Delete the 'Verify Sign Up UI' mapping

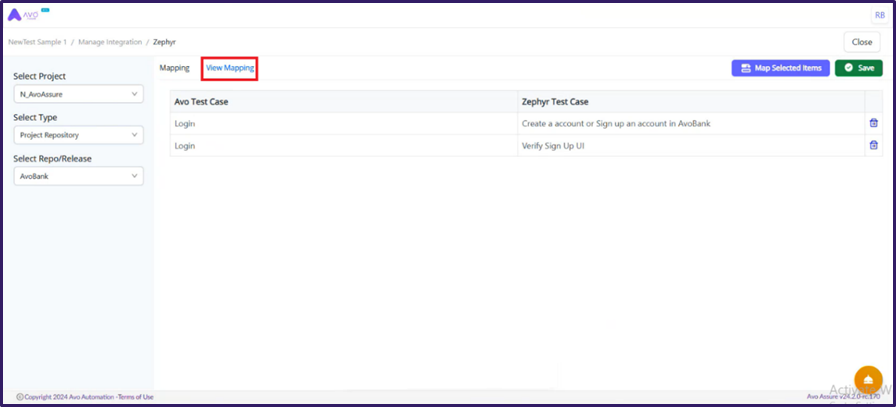(x=873, y=145)
